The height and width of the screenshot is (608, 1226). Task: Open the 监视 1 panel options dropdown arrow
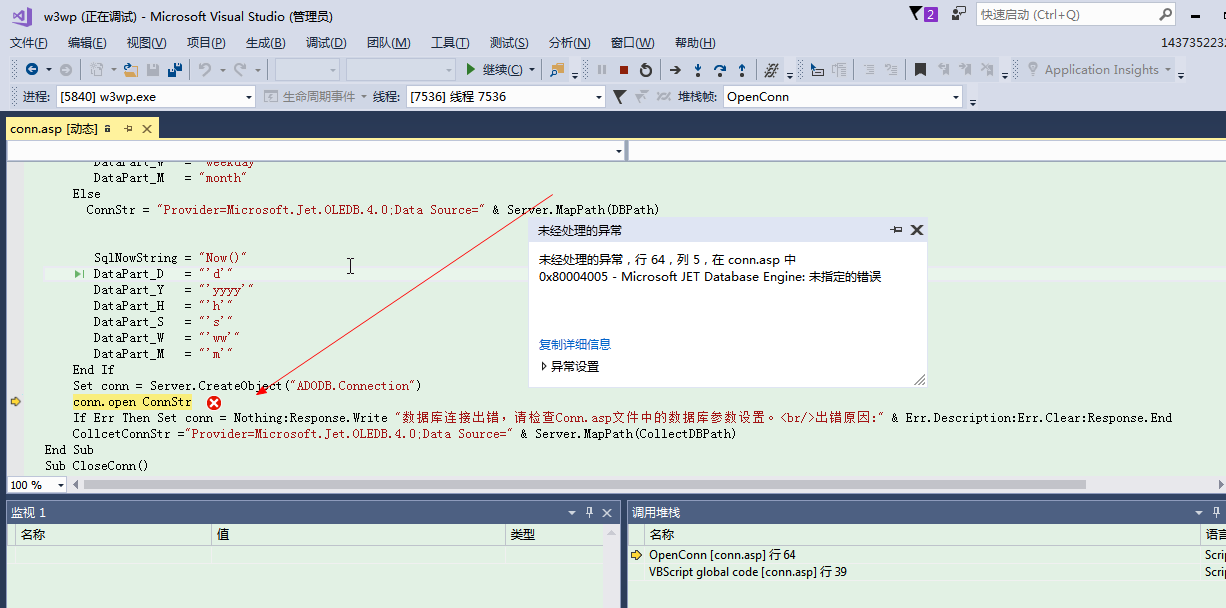[x=573, y=513]
